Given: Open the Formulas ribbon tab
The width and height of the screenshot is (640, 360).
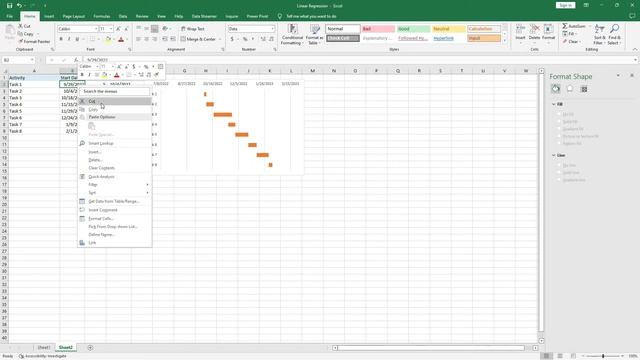Looking at the screenshot, I should (102, 16).
